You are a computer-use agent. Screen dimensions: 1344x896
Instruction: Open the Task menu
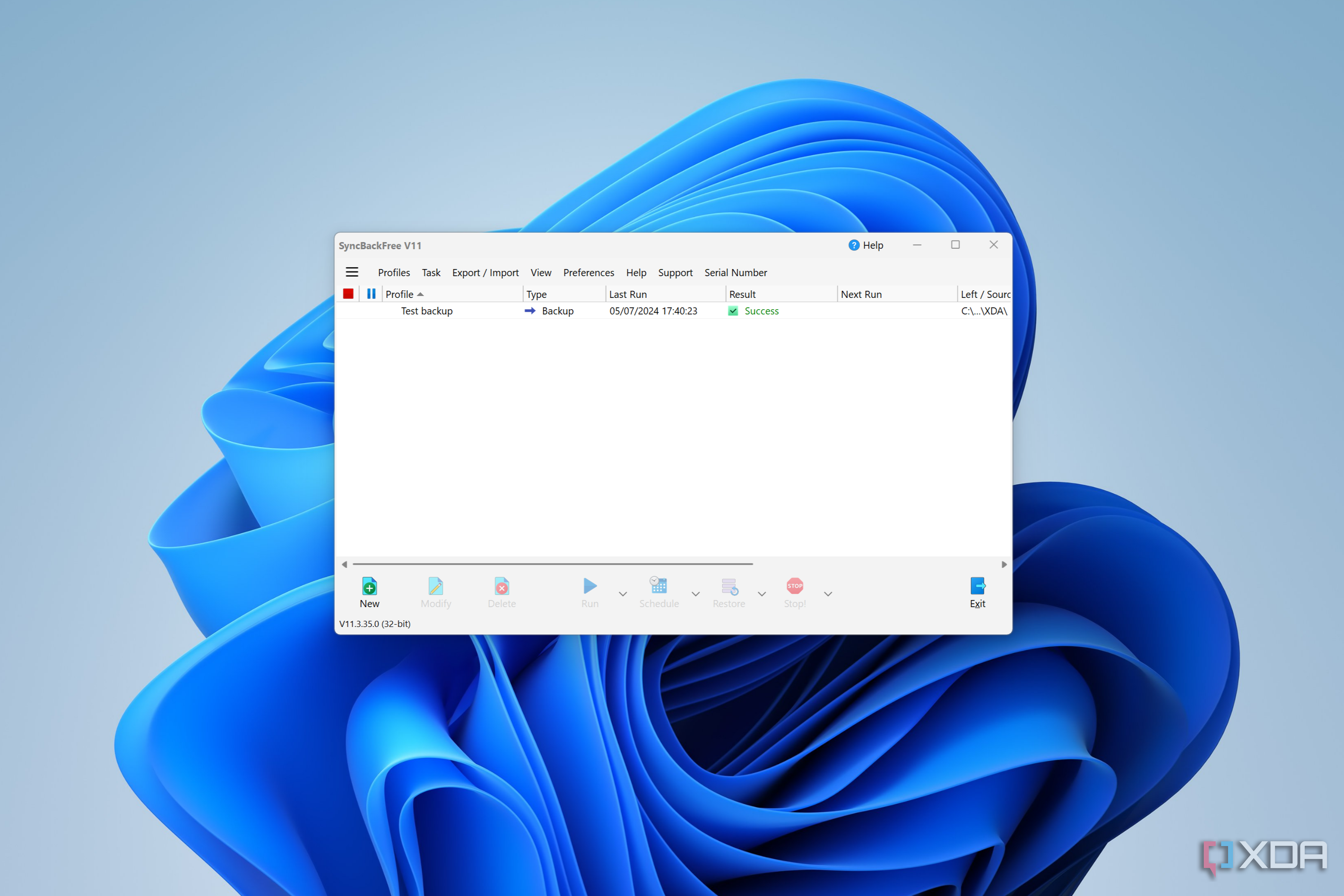pyautogui.click(x=431, y=272)
